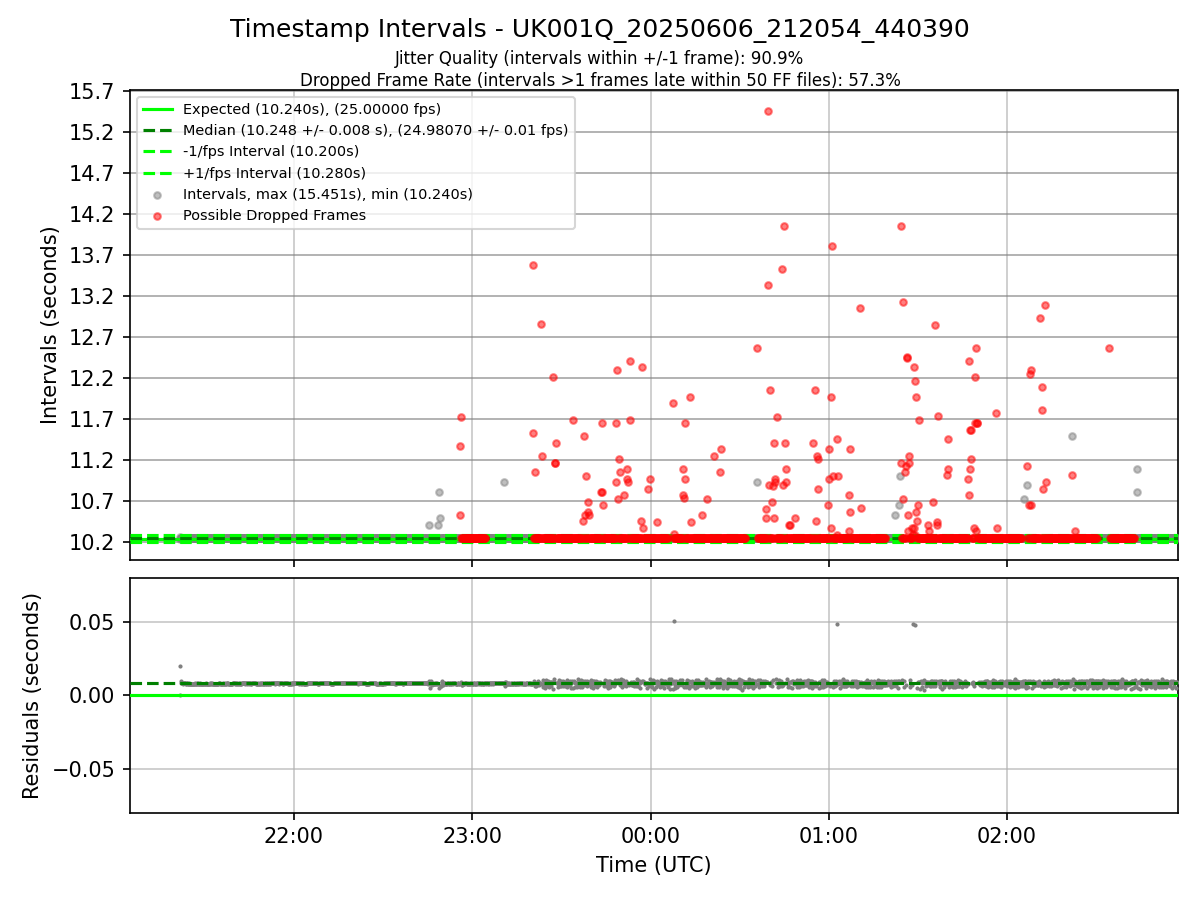1200x900 pixels.
Task: Click the solid green Expected line sample in the legend
Action: point(159,109)
